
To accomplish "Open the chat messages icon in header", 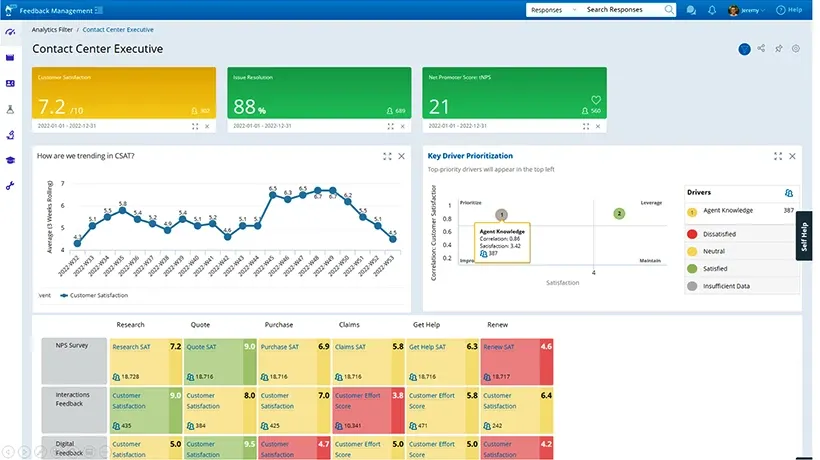I will 691,10.
